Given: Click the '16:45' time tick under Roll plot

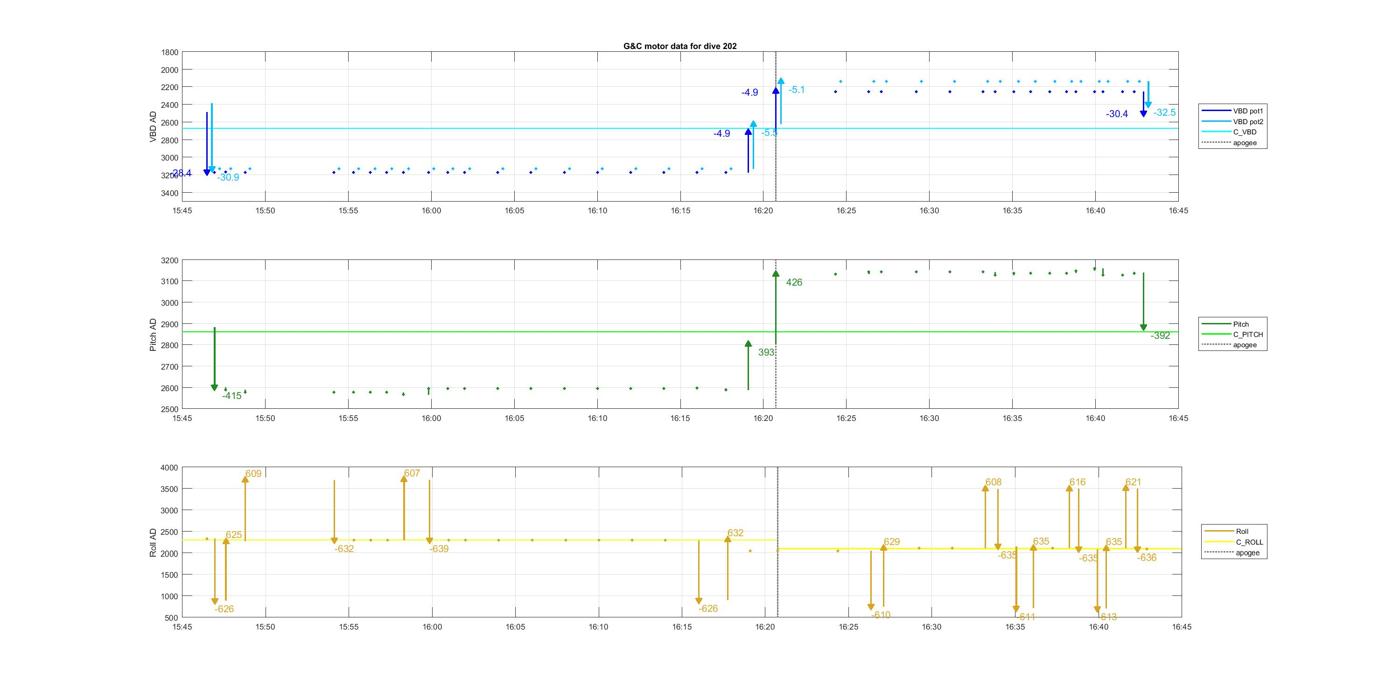Looking at the screenshot, I should click(1181, 627).
